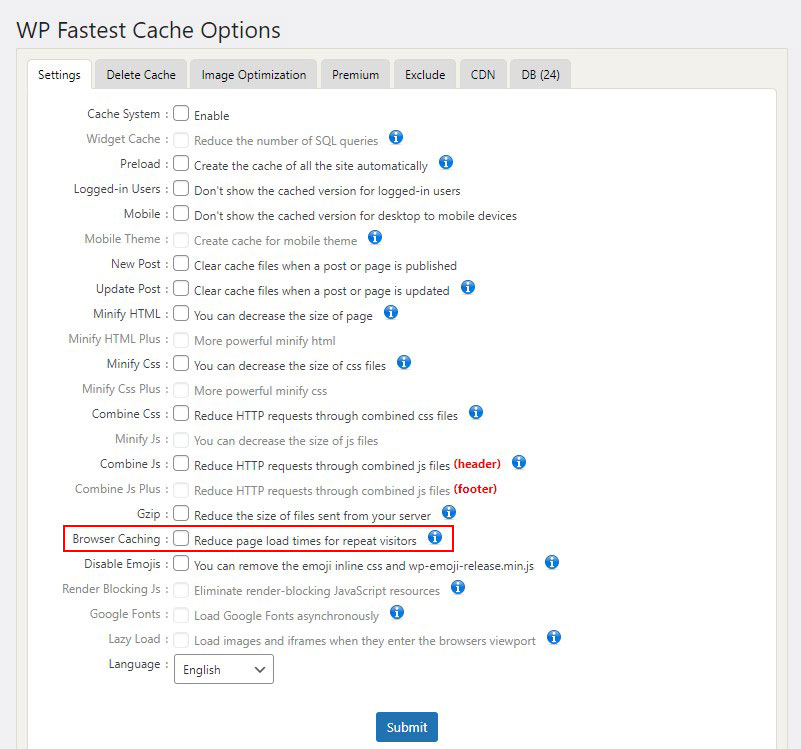The height and width of the screenshot is (749, 801).
Task: Click info icon next to Combine Css
Action: [476, 412]
